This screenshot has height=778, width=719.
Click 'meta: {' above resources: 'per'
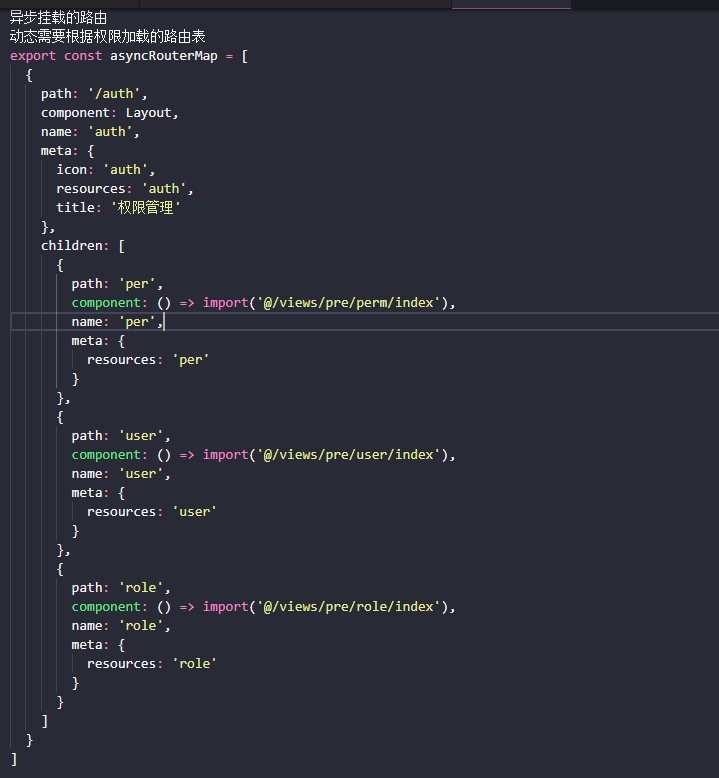(98, 341)
